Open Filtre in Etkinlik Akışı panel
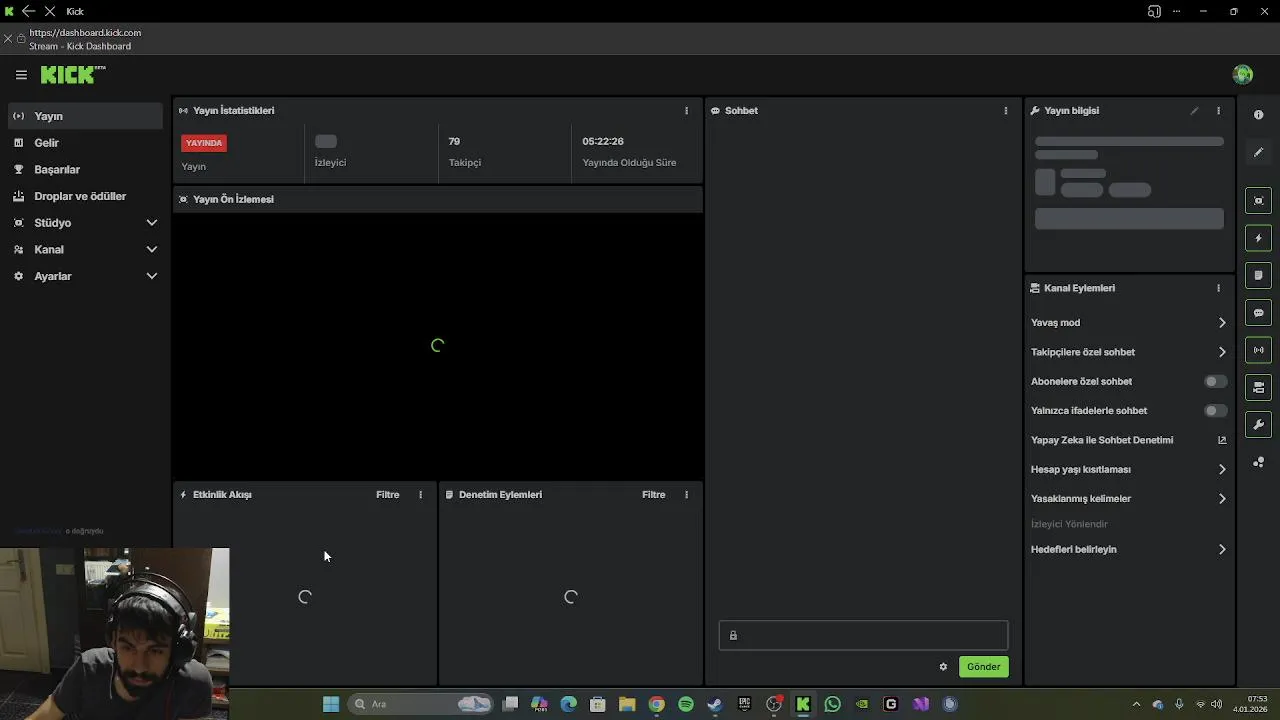This screenshot has height=720, width=1280. [387, 495]
